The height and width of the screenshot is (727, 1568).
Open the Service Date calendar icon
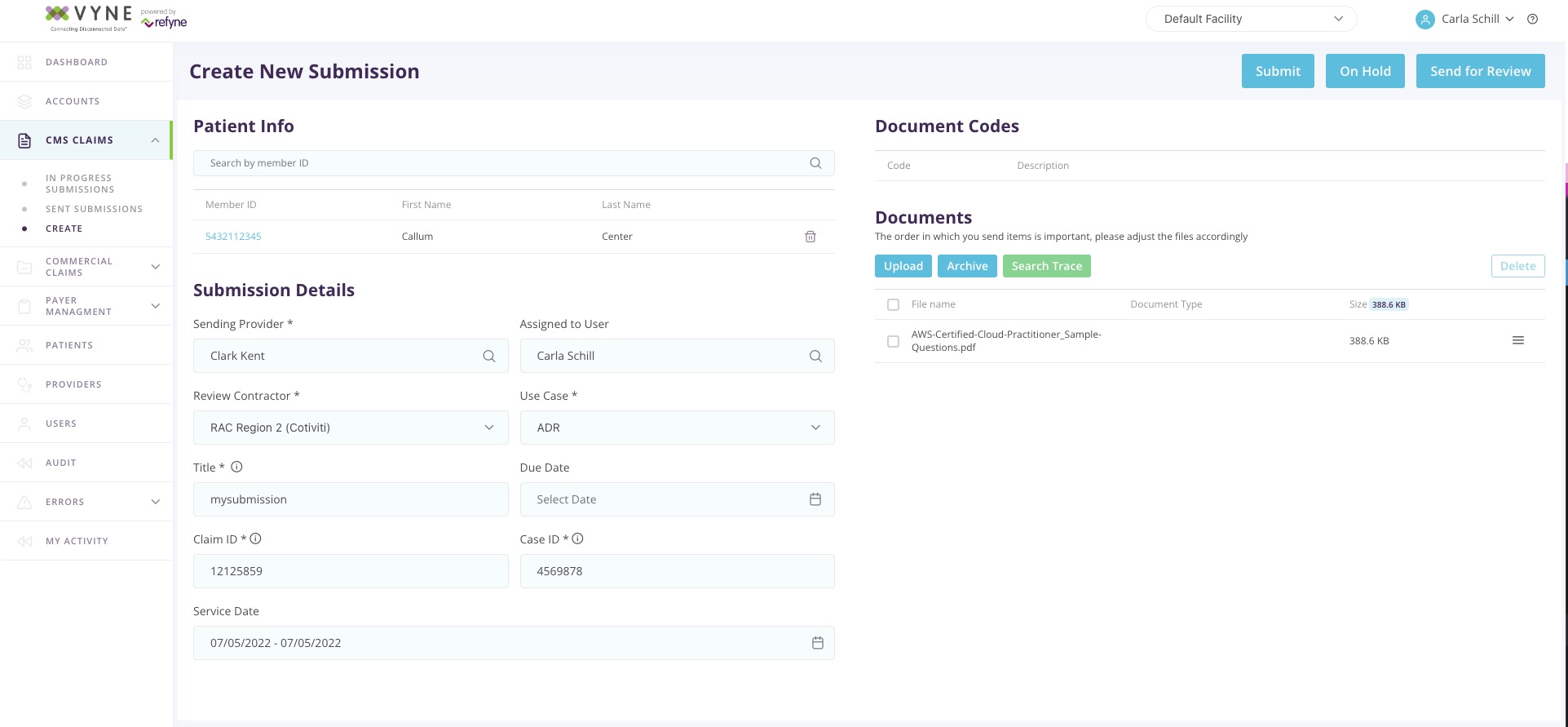(x=818, y=643)
